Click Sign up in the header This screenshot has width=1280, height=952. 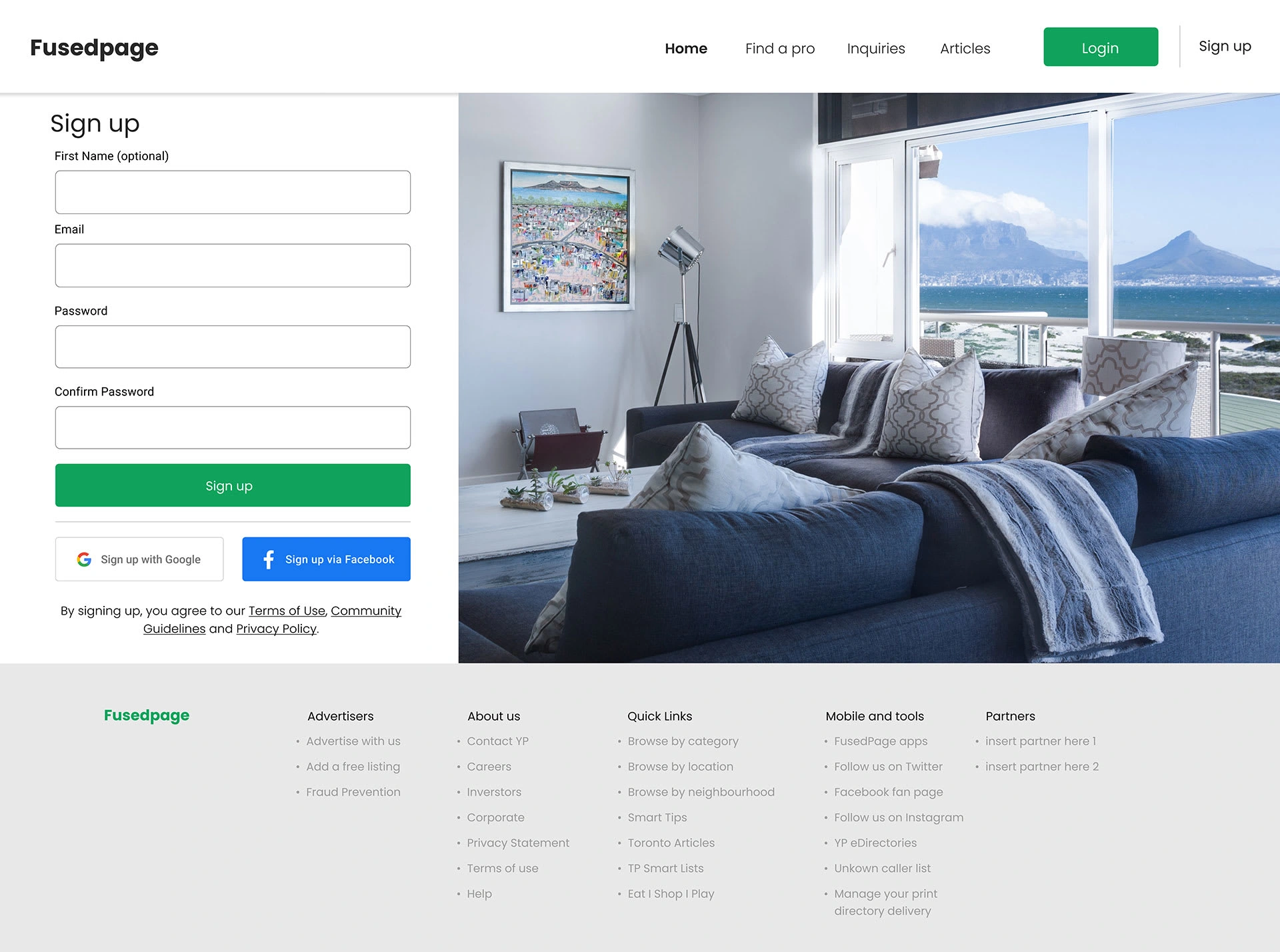pyautogui.click(x=1225, y=47)
